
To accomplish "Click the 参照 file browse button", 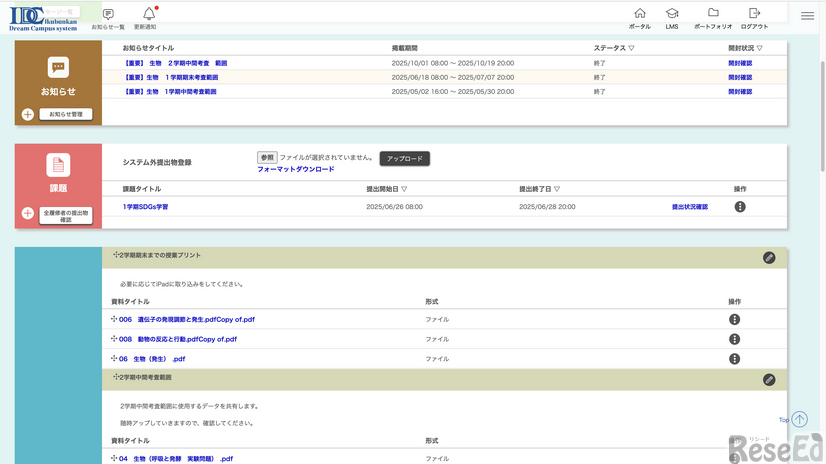I will [x=267, y=157].
